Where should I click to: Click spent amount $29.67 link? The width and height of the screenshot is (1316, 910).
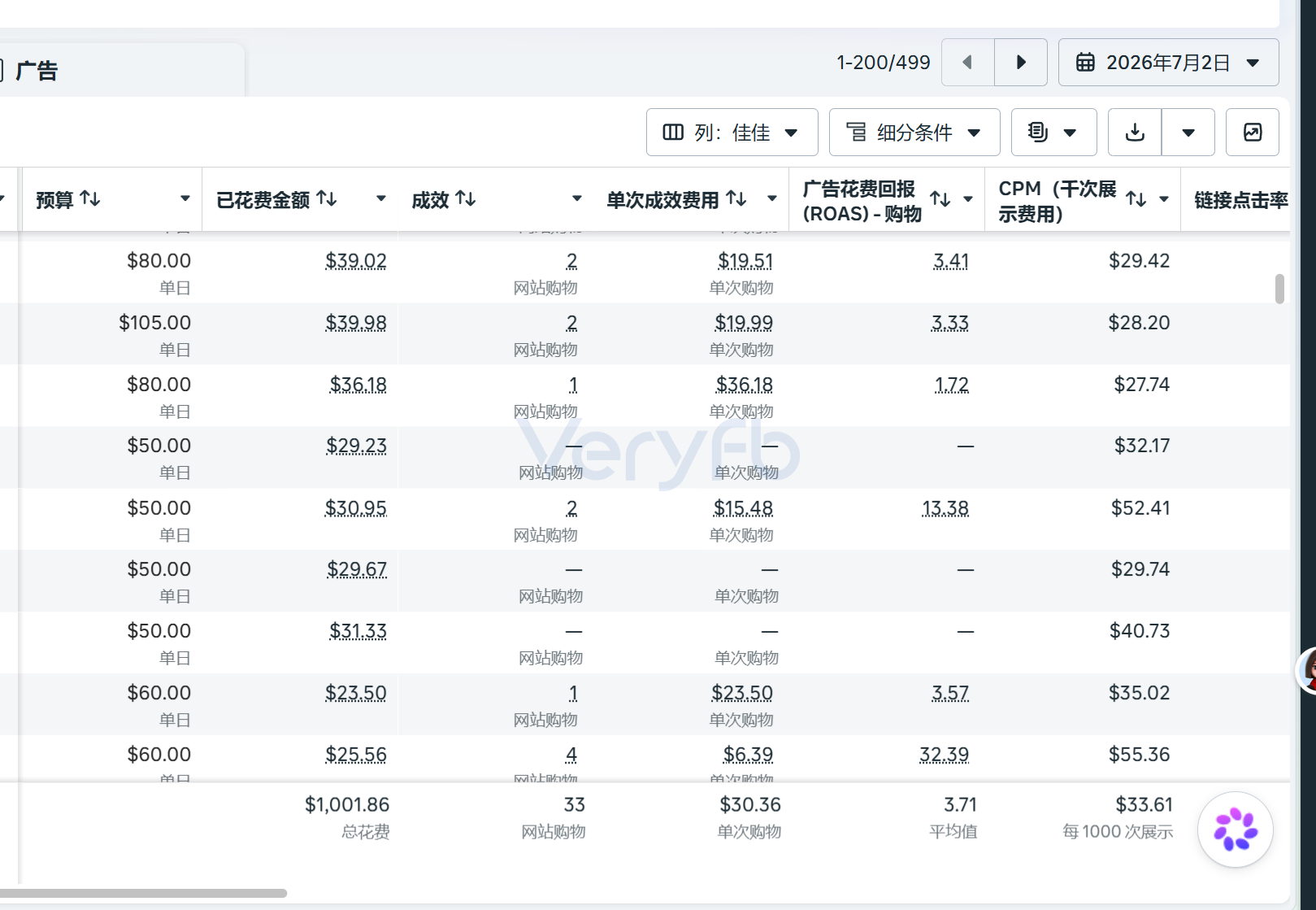pos(357,569)
